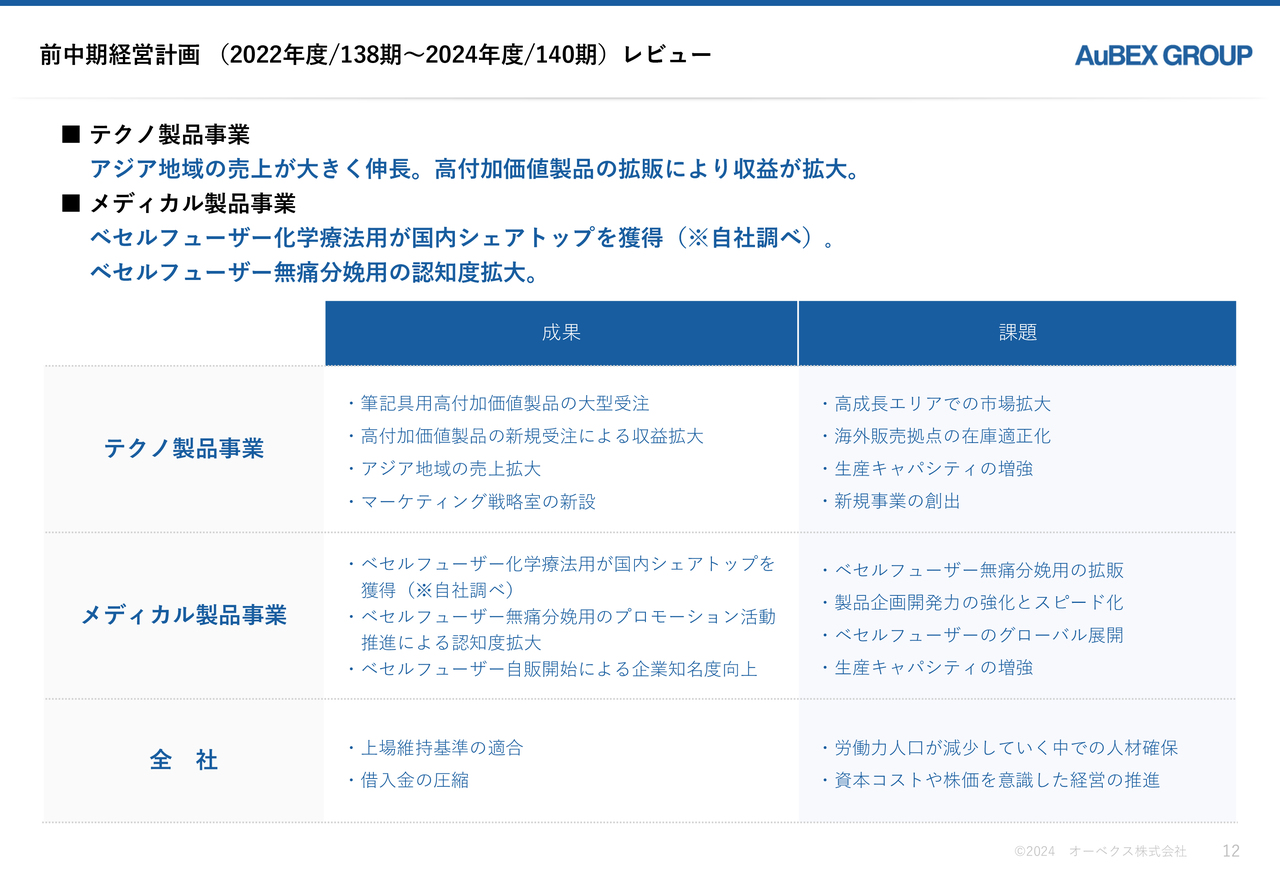1280x886 pixels.
Task: Click 海外販売拠点の在庫適正化
Action: coord(935,436)
